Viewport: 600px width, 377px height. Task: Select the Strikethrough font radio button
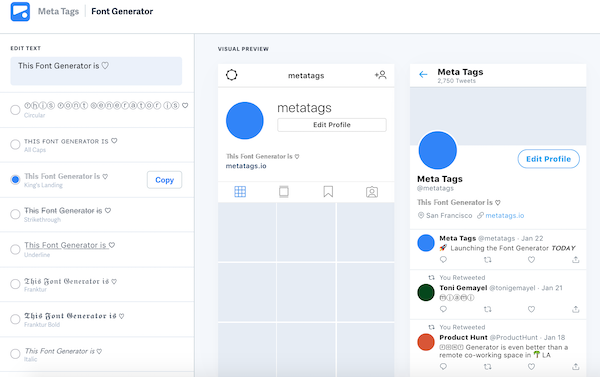15,214
